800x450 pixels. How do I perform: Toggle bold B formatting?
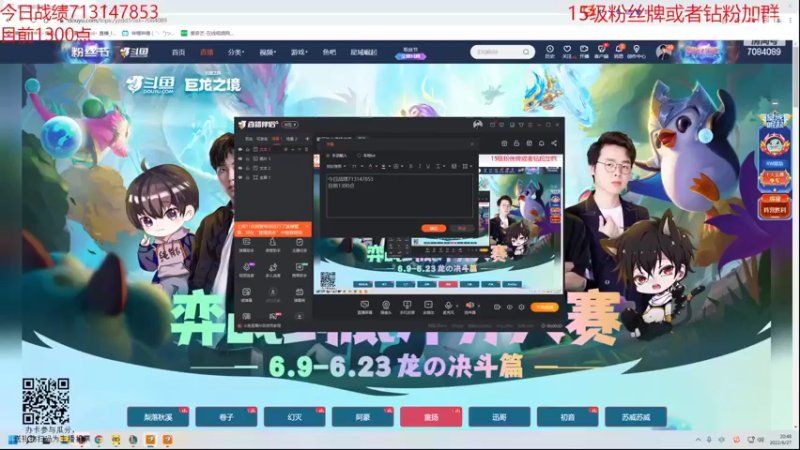tap(411, 166)
